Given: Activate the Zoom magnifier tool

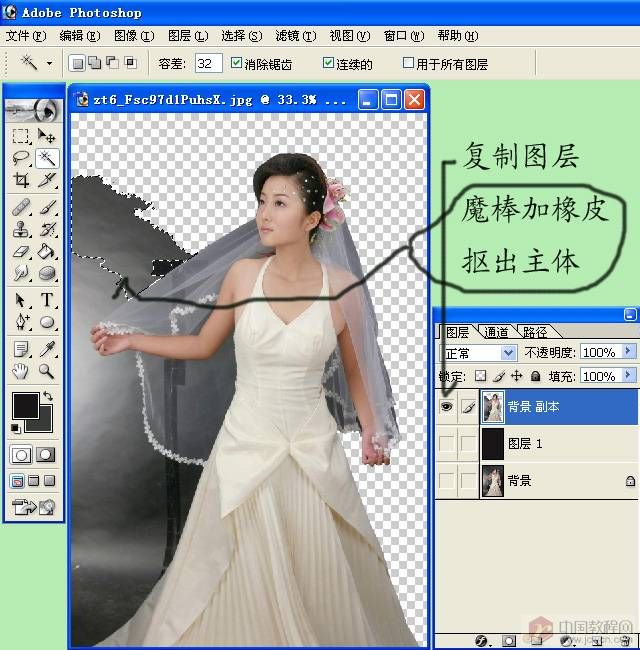Looking at the screenshot, I should coord(47,371).
